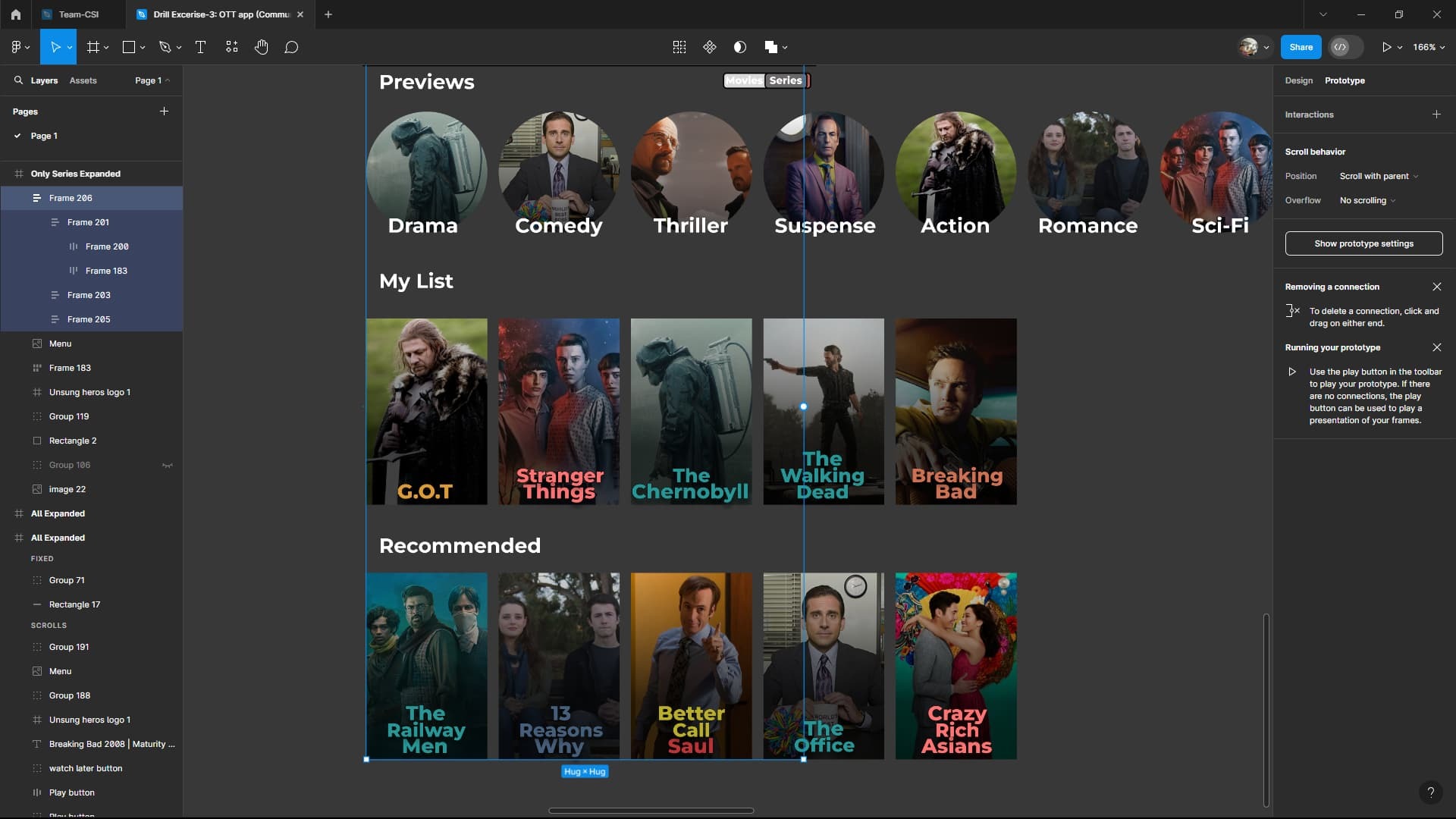
Task: Add a new page with plus icon
Action: point(164,111)
